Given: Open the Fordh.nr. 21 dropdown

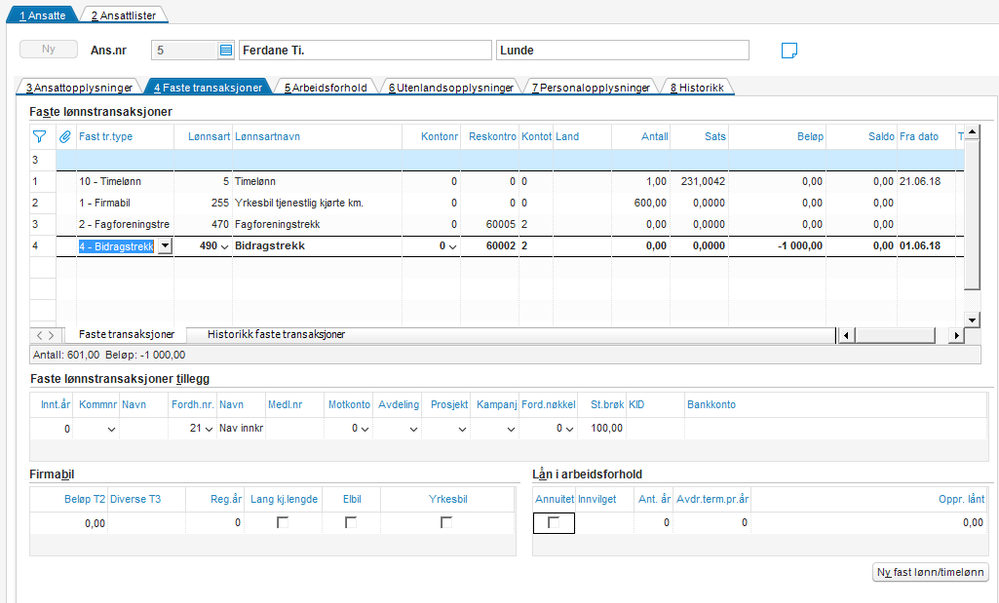Looking at the screenshot, I should 208,429.
